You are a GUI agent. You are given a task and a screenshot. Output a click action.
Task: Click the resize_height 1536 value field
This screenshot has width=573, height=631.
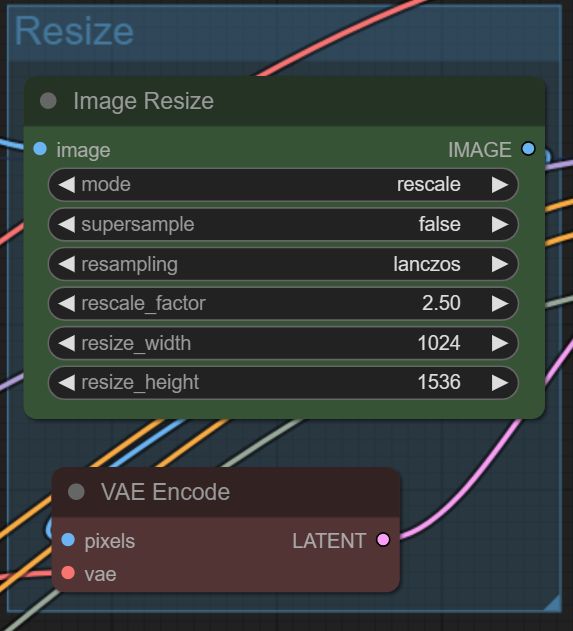tap(283, 382)
